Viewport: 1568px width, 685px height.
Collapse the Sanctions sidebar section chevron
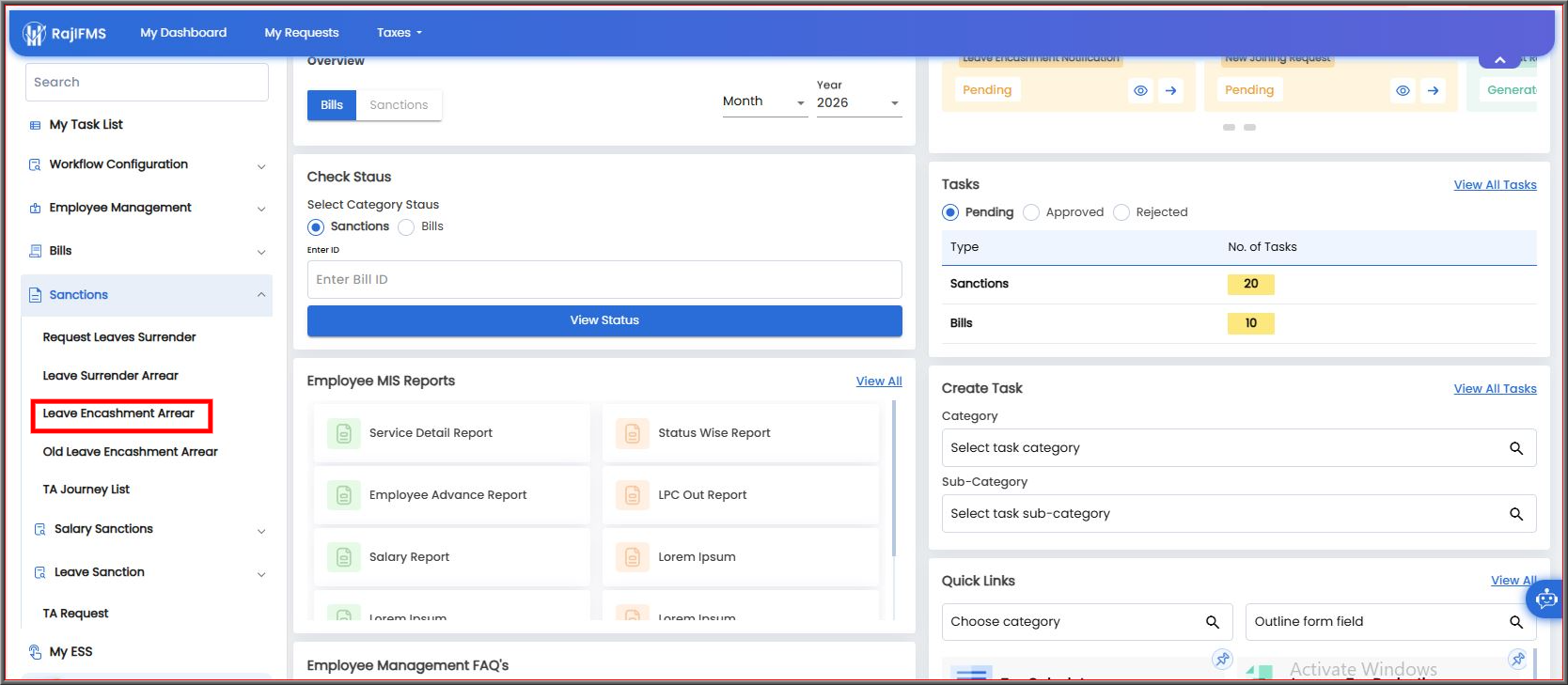click(261, 295)
